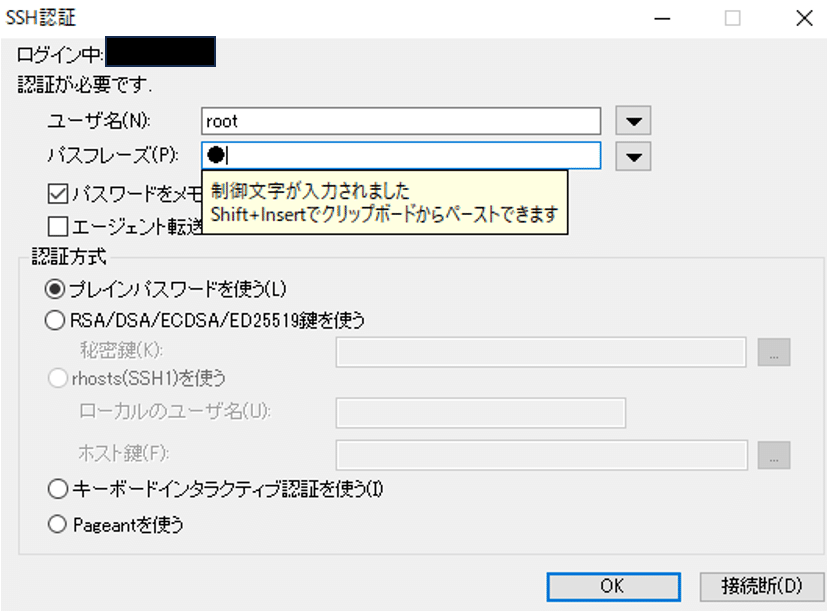
Task: Focus the パスフレーズ password field
Action: point(401,155)
